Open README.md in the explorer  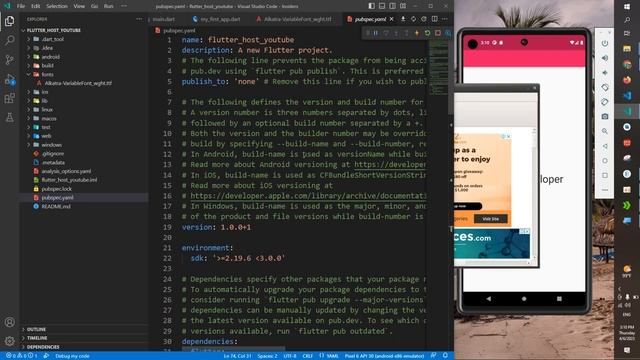(56, 207)
